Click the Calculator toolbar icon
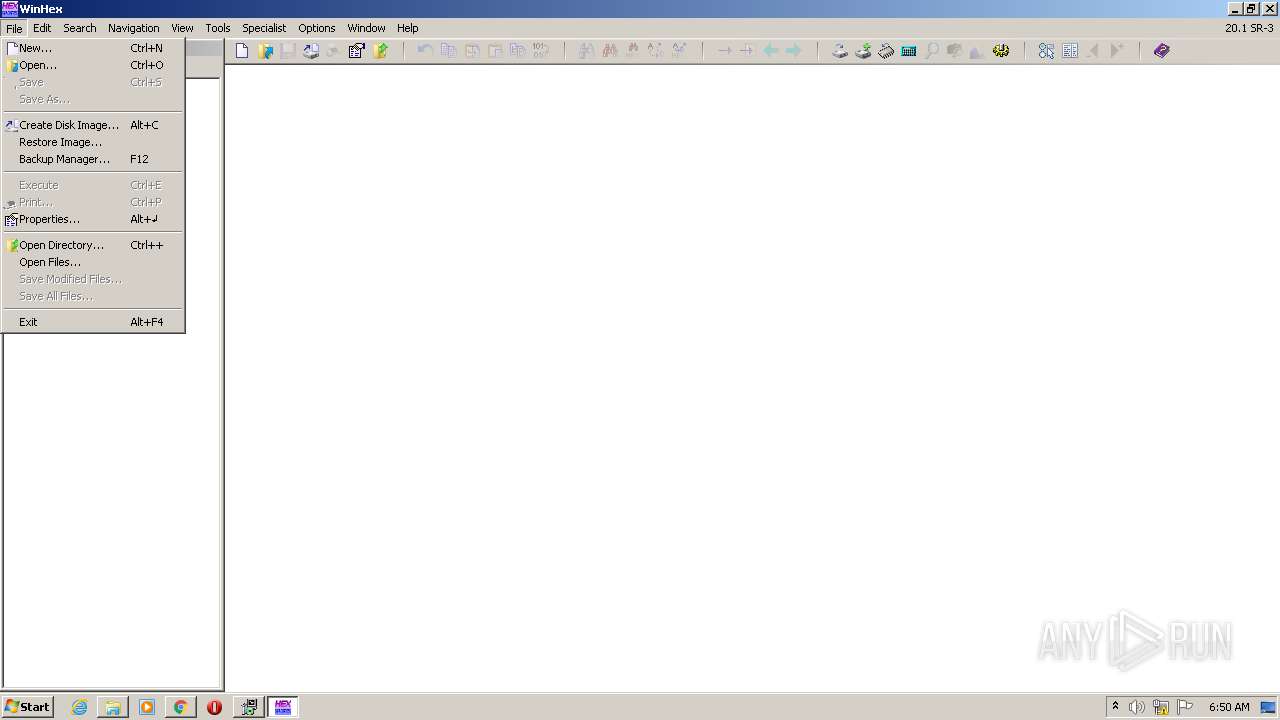1280x720 pixels. 909,51
